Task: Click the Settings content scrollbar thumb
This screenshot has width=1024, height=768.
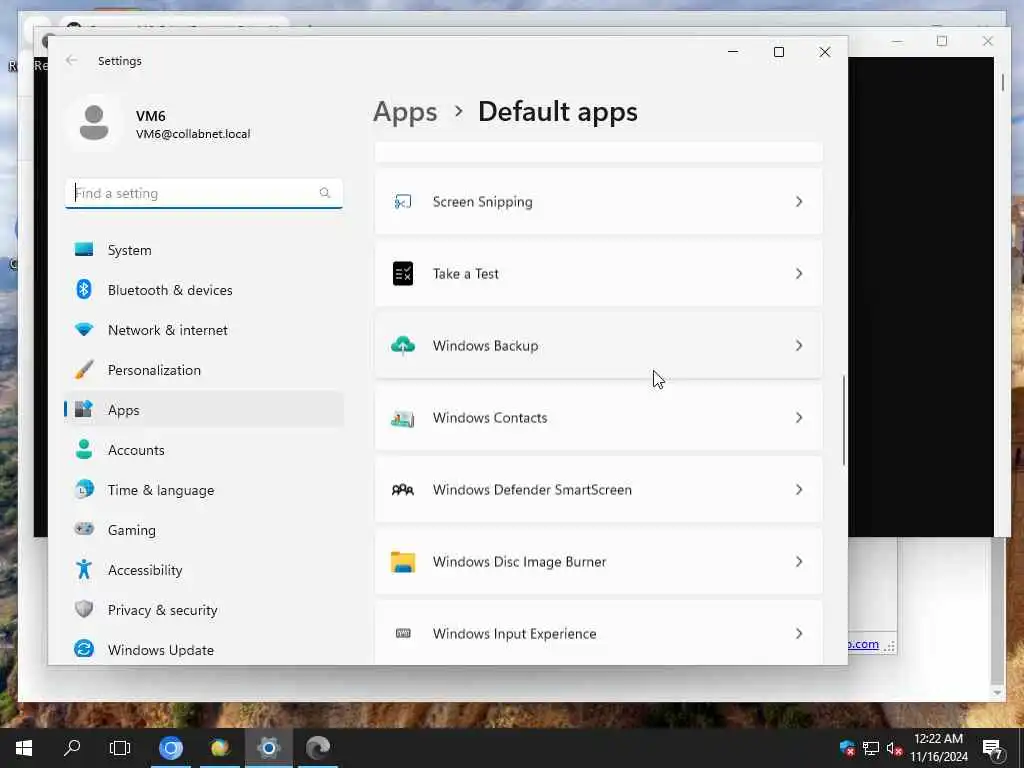Action: 844,420
